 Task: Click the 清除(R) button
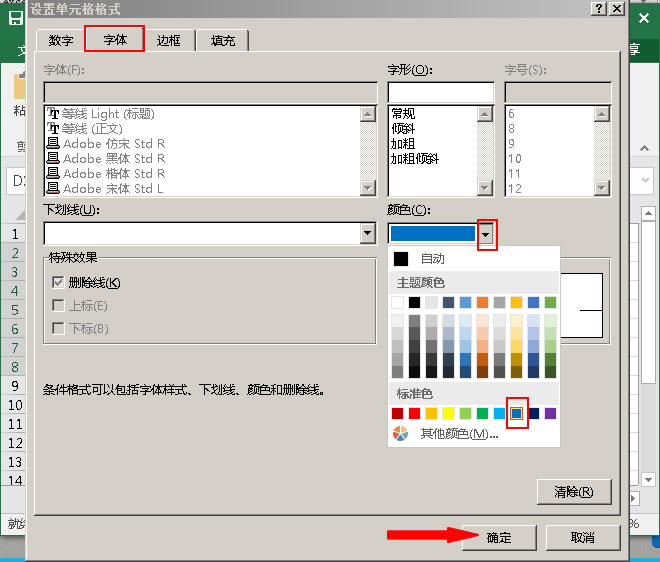coord(574,492)
